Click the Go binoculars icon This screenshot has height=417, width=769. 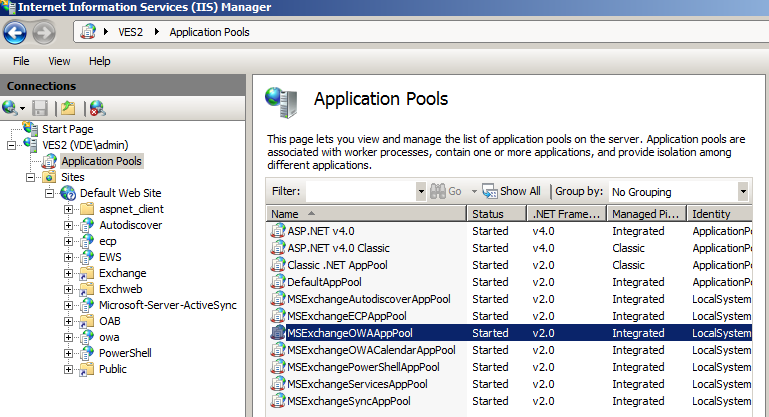437,191
